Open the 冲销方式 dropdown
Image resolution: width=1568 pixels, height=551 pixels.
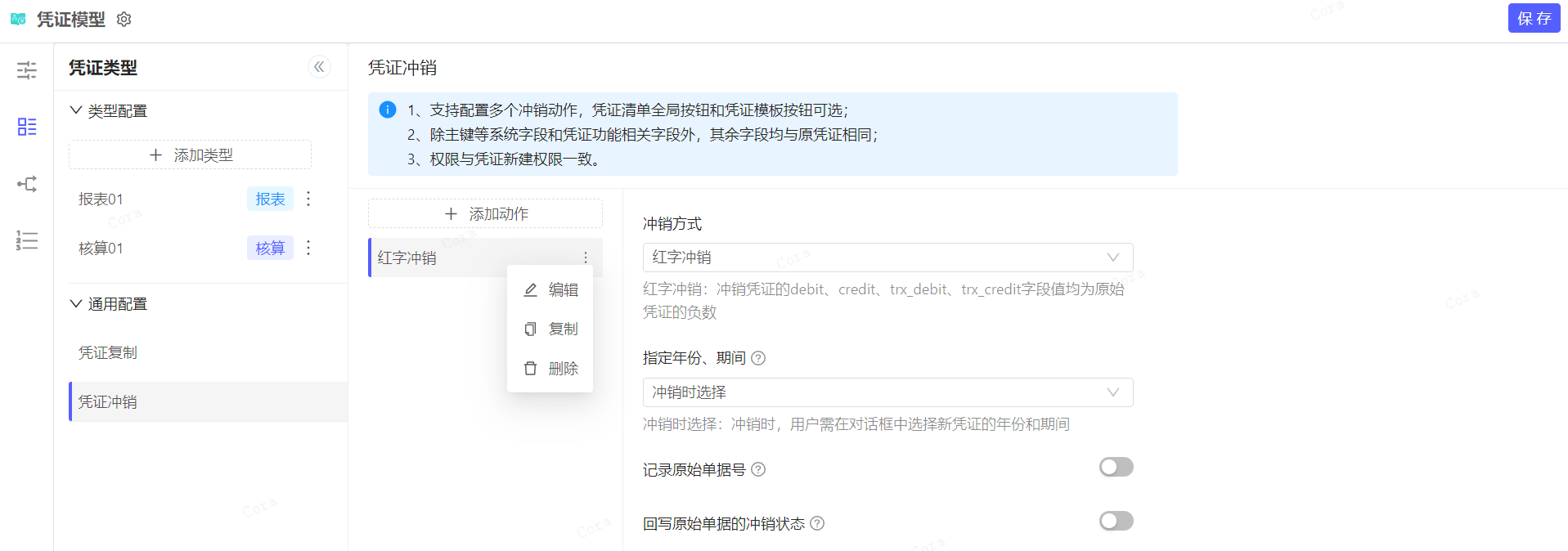pos(887,258)
